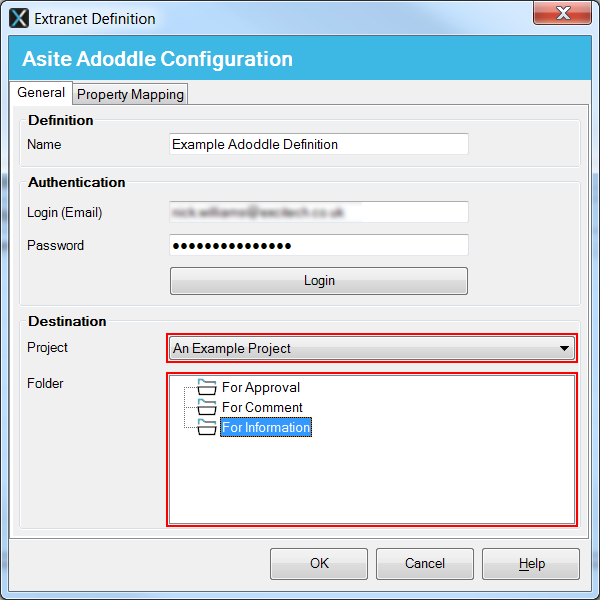Select the General tab
Viewport: 600px width, 600px height.
click(41, 93)
